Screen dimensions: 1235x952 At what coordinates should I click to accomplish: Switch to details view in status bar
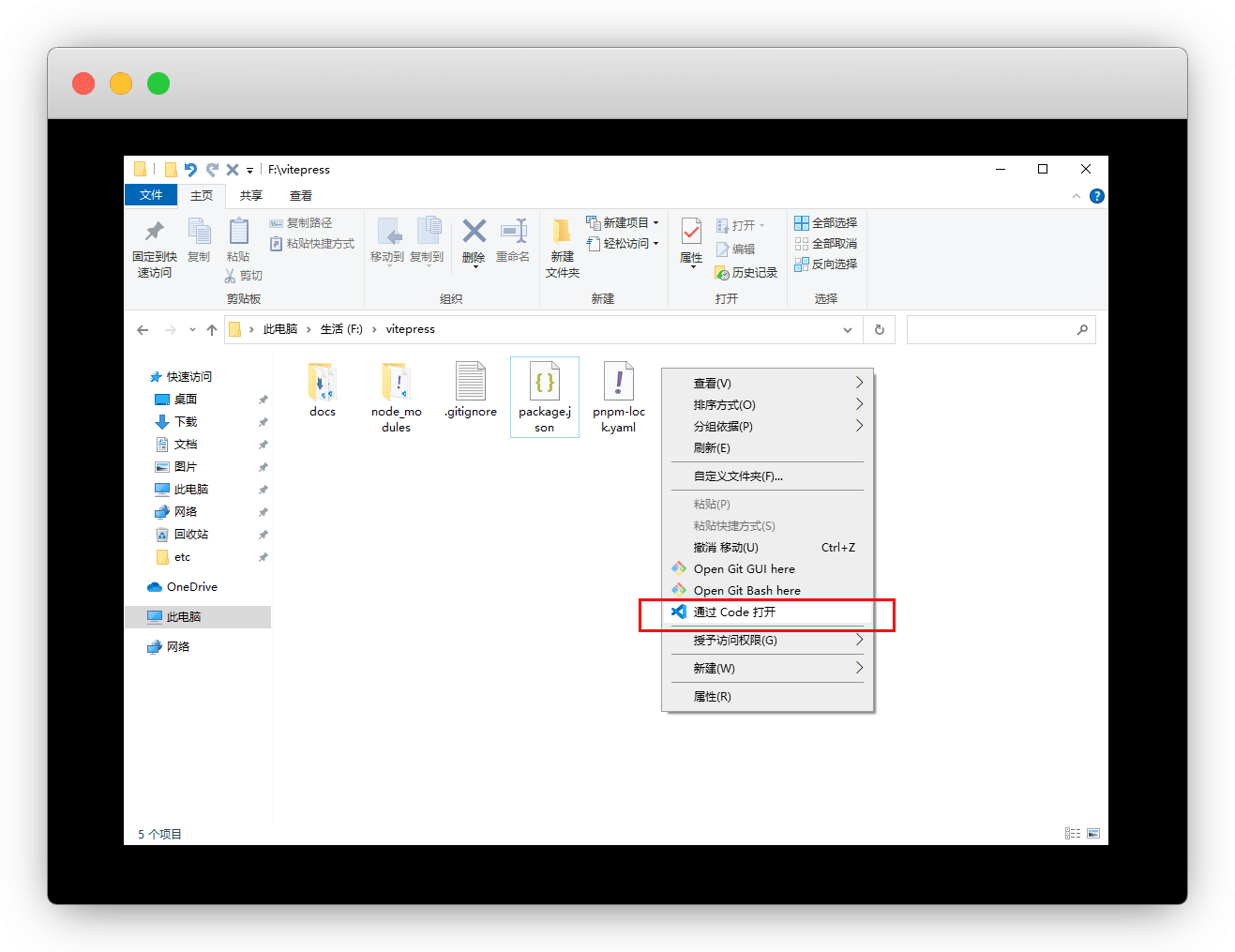coord(1073,833)
